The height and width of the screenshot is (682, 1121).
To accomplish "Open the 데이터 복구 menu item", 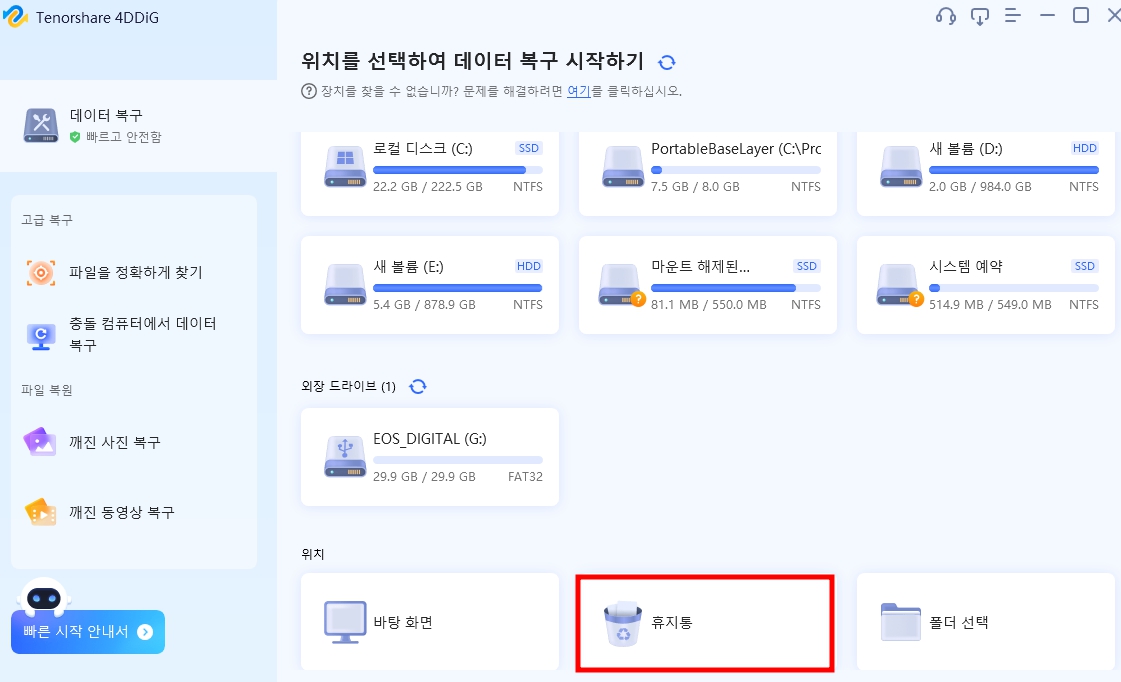I will pyautogui.click(x=139, y=126).
